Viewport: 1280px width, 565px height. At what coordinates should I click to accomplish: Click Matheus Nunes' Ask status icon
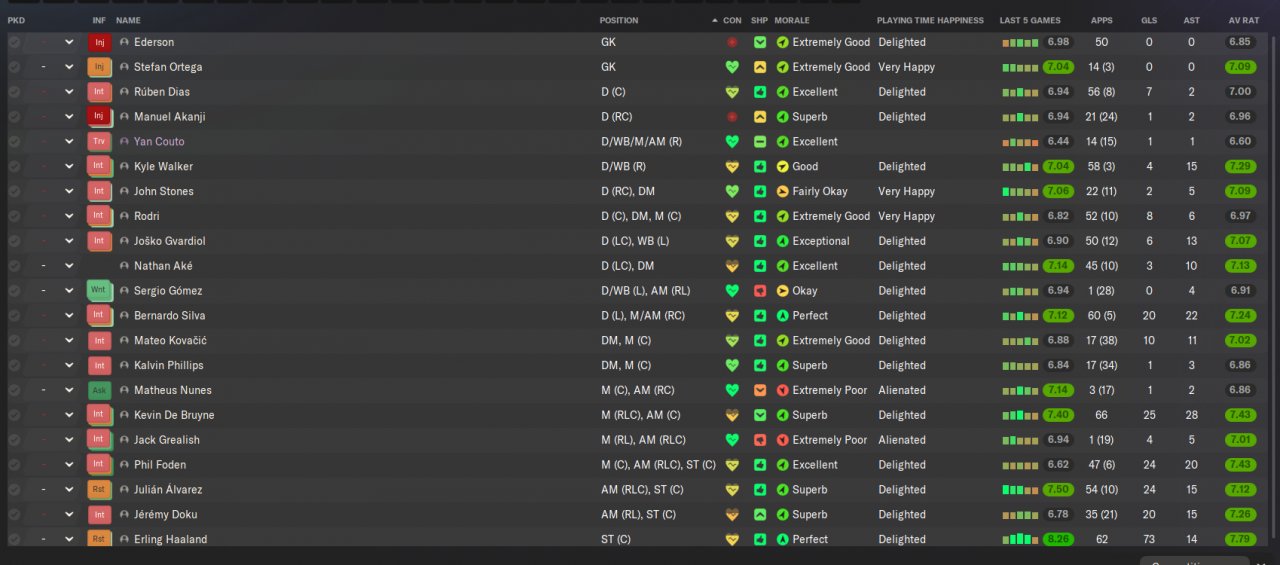(99, 390)
